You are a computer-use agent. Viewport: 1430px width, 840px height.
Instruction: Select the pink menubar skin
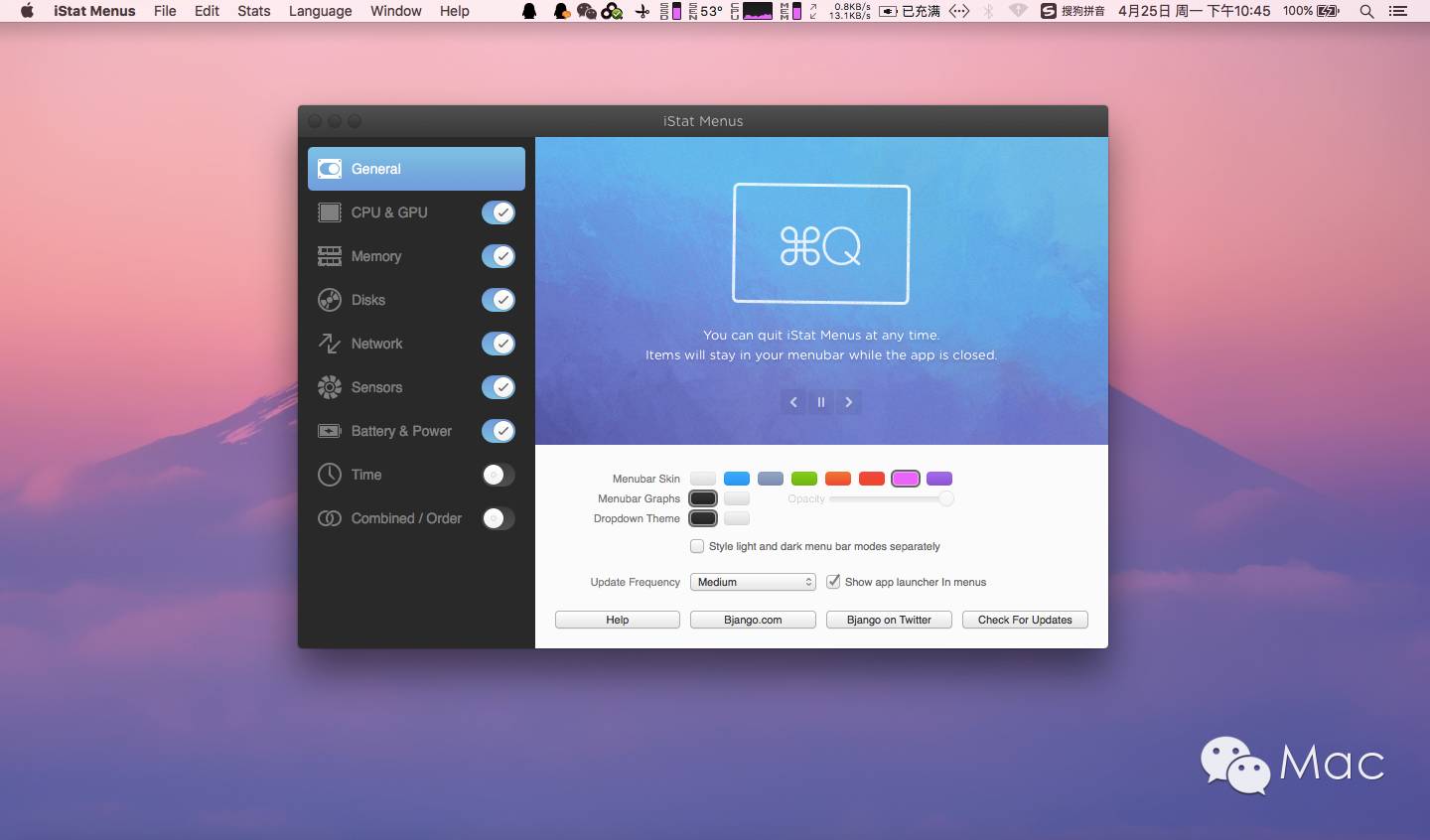click(x=906, y=479)
